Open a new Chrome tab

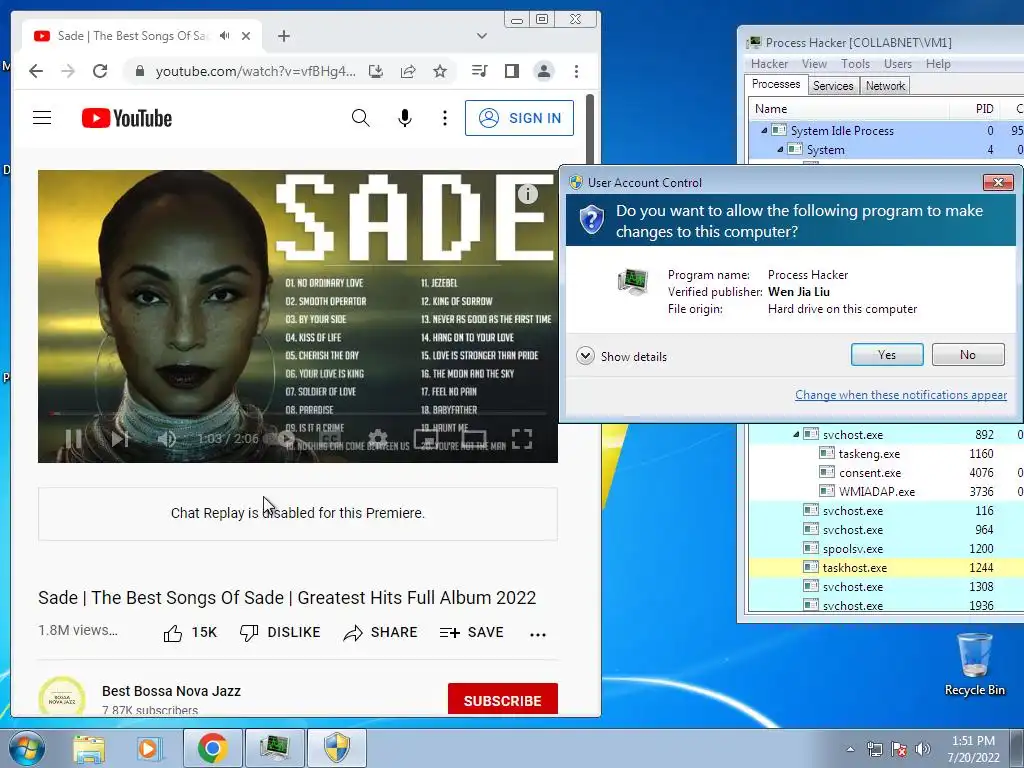click(283, 36)
